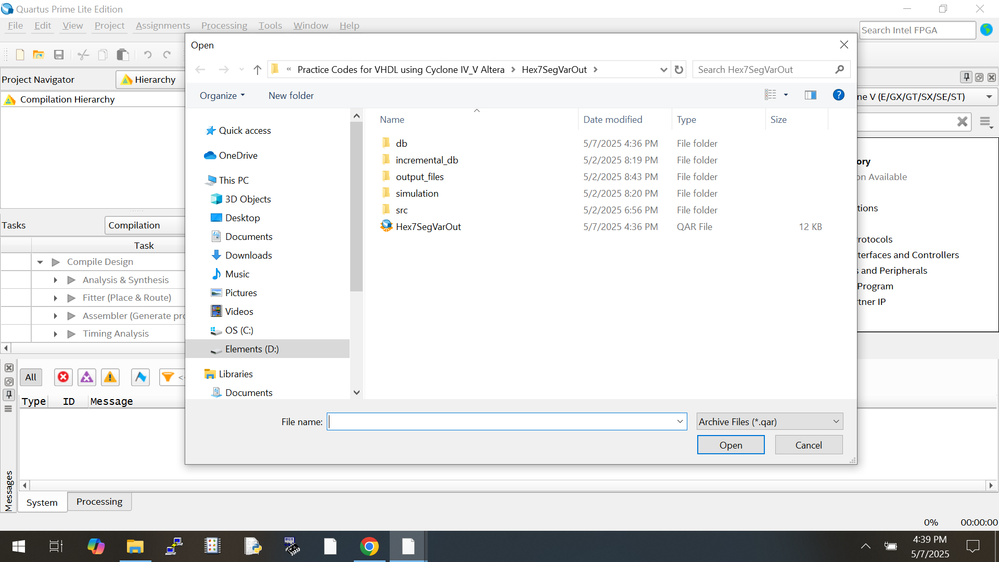Image resolution: width=999 pixels, height=562 pixels.
Task: Open the device family dropdown arrow
Action: point(989,97)
